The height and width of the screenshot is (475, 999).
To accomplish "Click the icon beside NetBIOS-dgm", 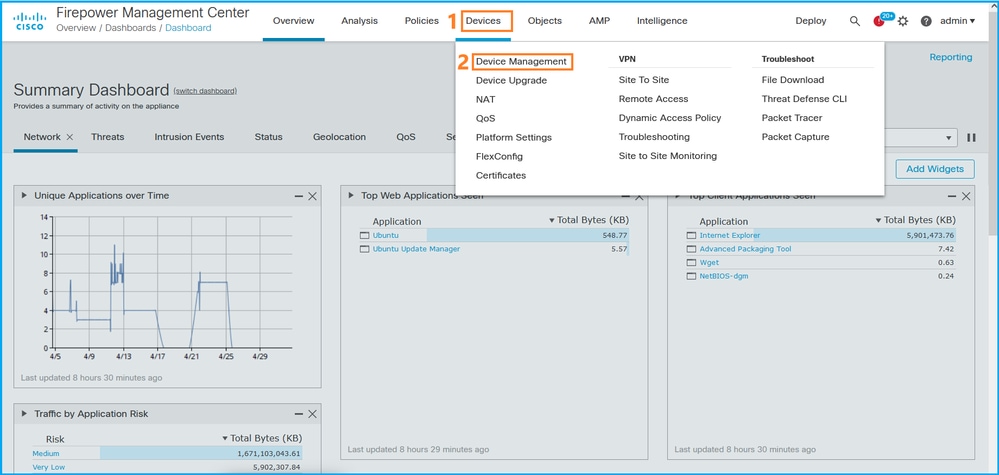I will pos(691,276).
